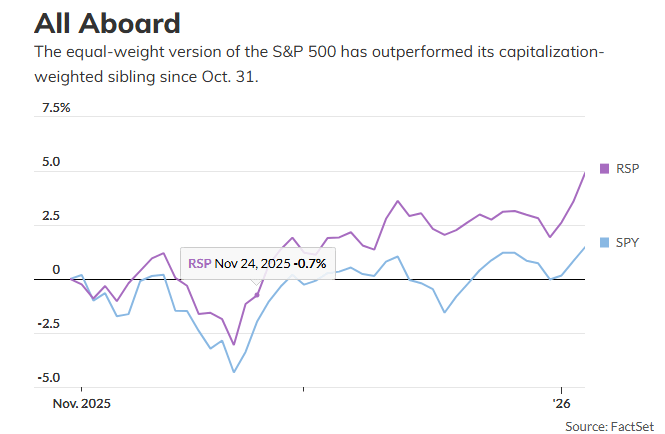Viewport: 665px width, 434px height.
Task: Click the chart subtitle description text
Action: tap(320, 64)
